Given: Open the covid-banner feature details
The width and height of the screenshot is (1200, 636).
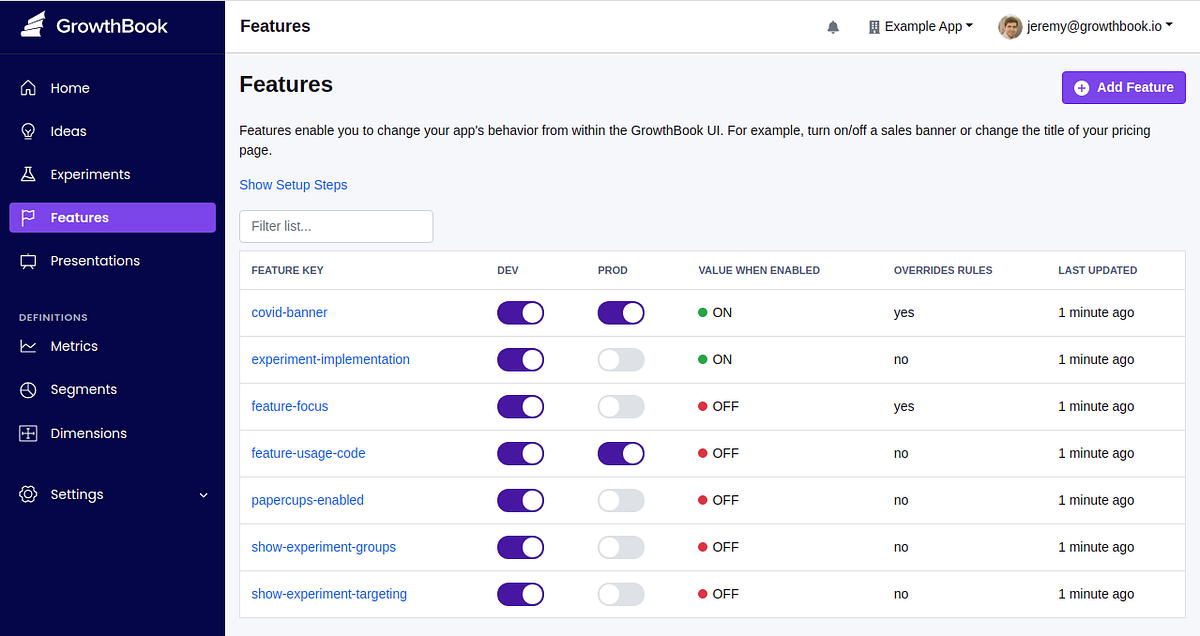Looking at the screenshot, I should pos(289,312).
